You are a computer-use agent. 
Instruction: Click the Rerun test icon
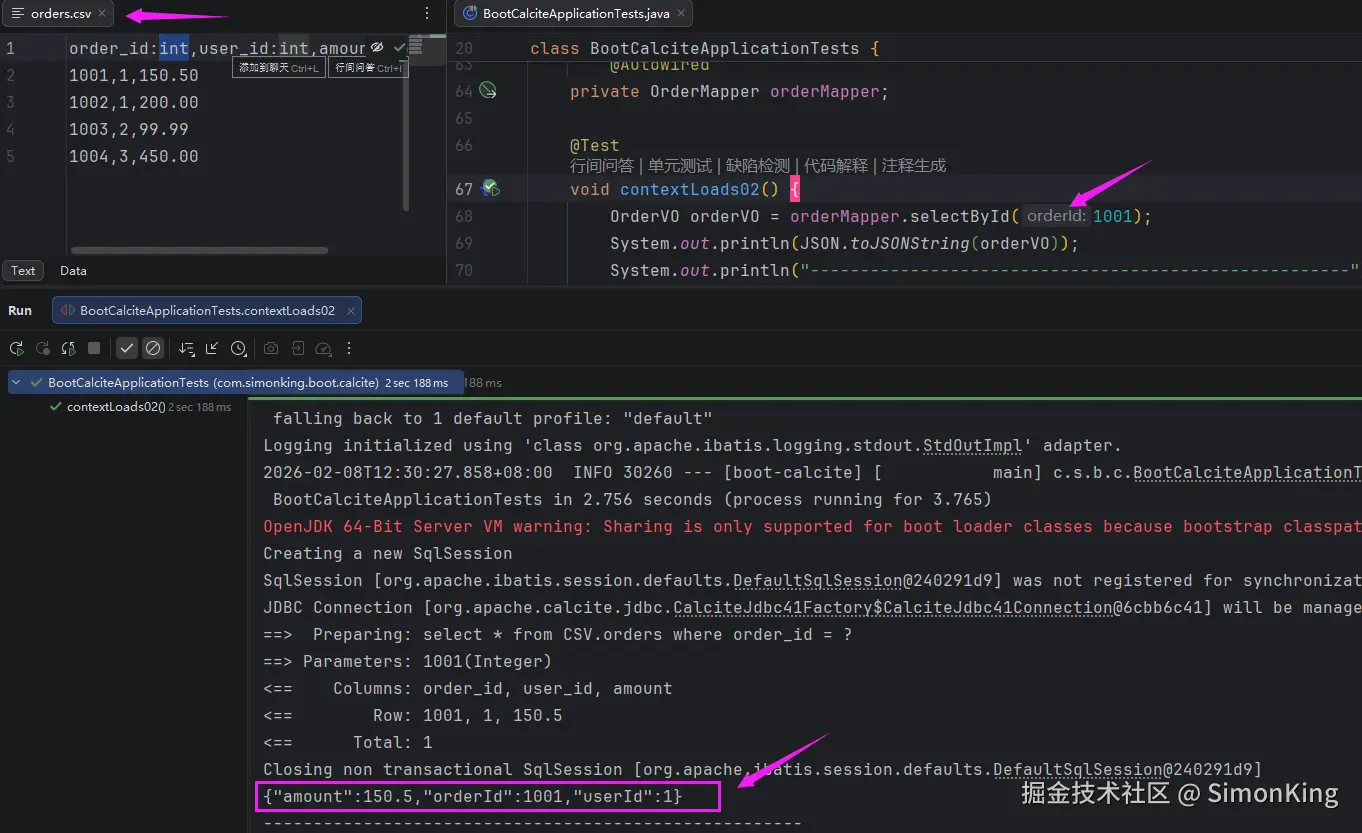tap(17, 349)
